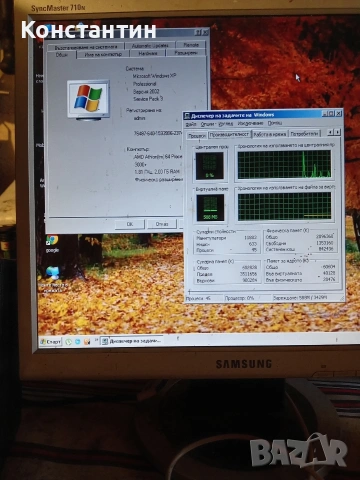Select the Task Manager taskbar button
Screen dimensions: 360x480
point(132,341)
